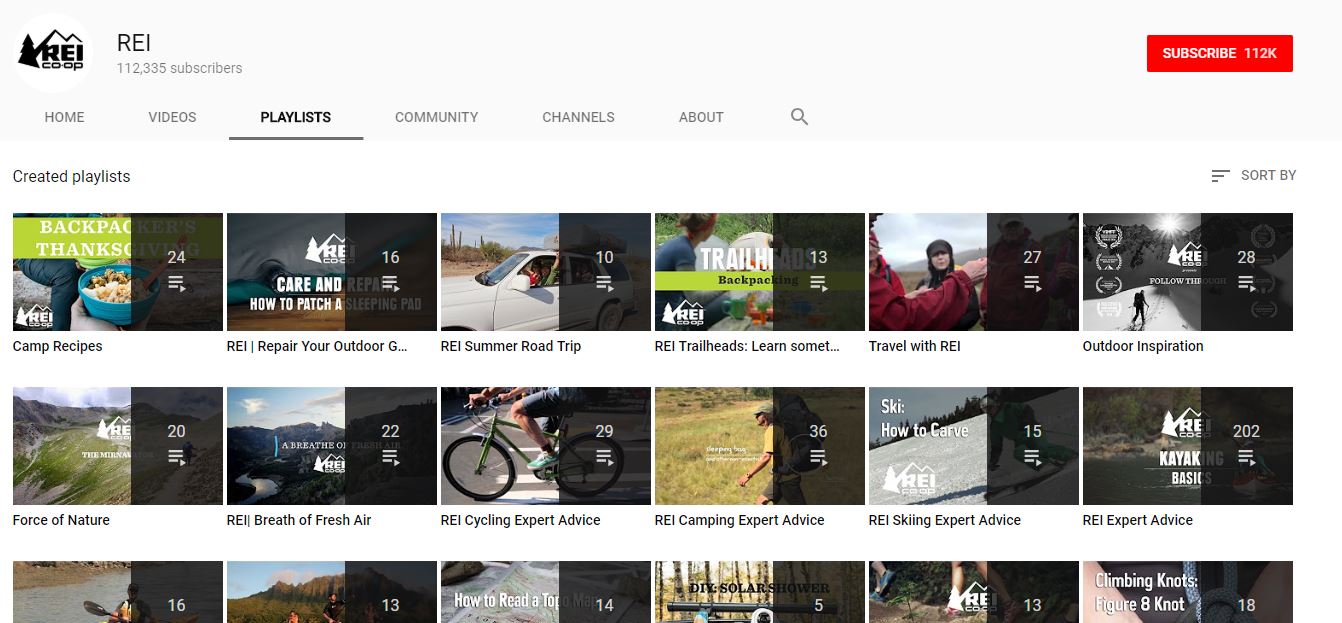Open the REI Expert Advice title link
Image resolution: width=1342 pixels, height=623 pixels.
click(1138, 520)
